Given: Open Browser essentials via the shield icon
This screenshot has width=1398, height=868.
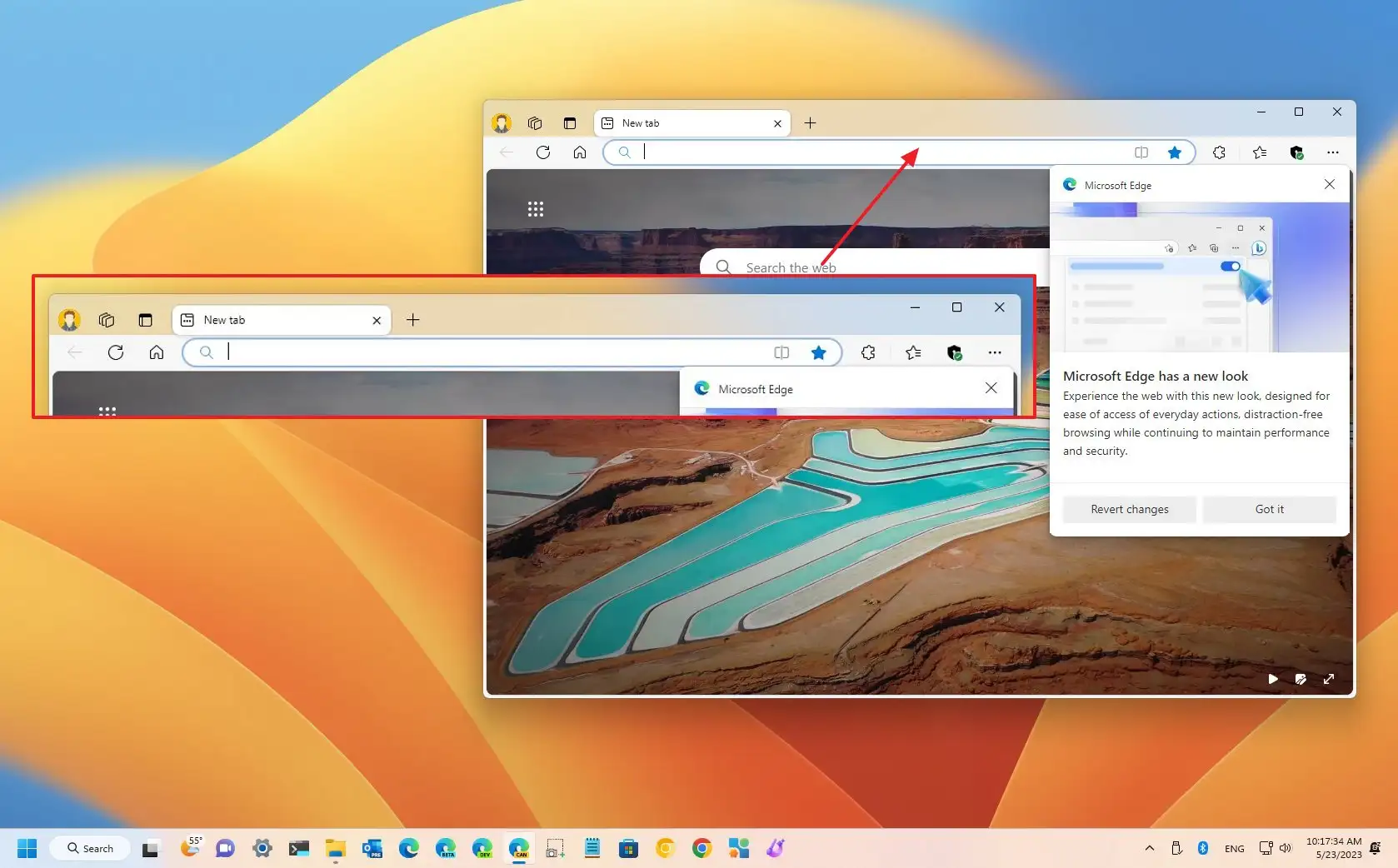Looking at the screenshot, I should pos(955,352).
